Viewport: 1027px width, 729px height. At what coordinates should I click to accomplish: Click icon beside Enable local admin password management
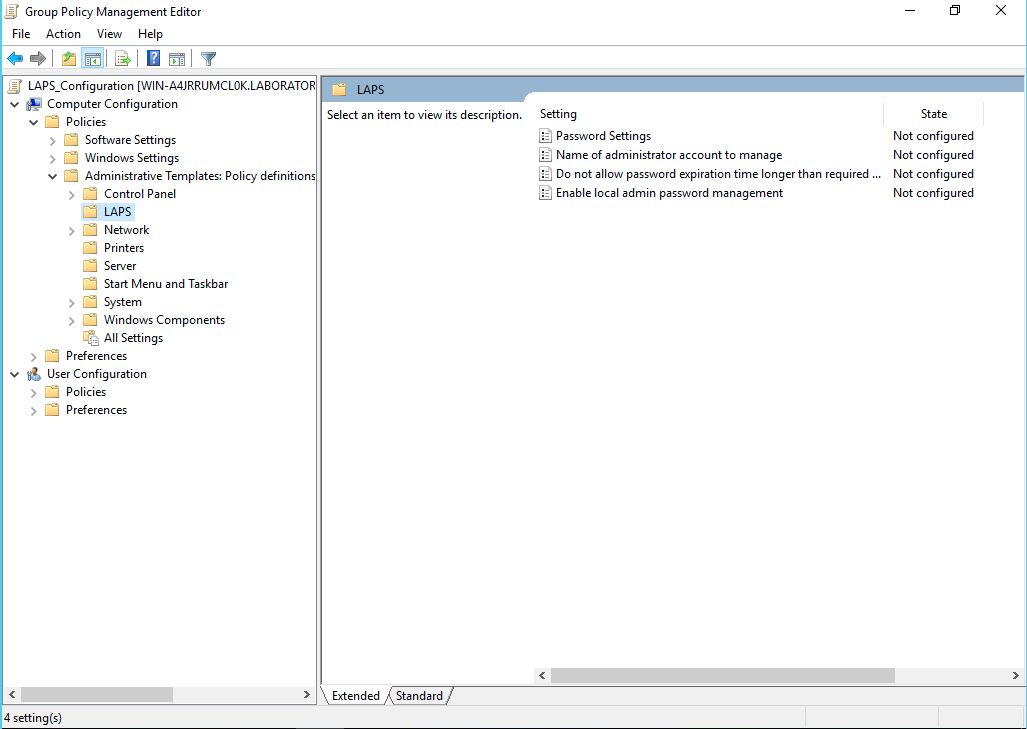click(x=545, y=193)
